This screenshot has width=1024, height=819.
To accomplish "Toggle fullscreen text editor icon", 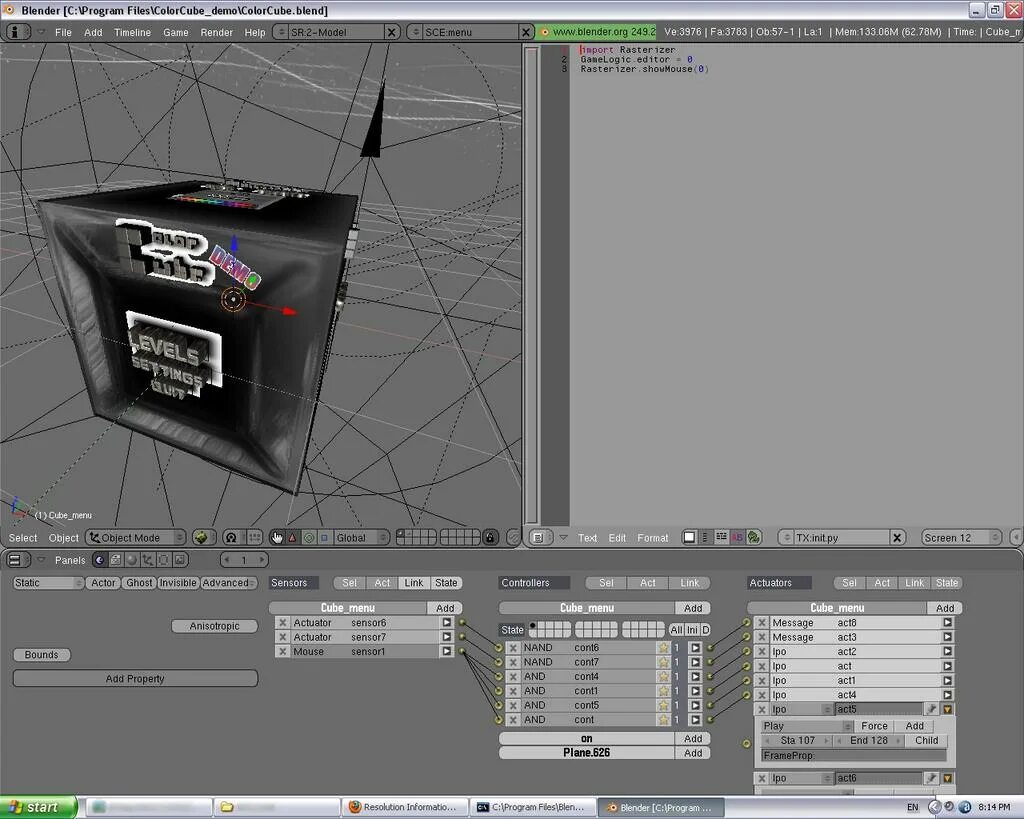I will [689, 538].
